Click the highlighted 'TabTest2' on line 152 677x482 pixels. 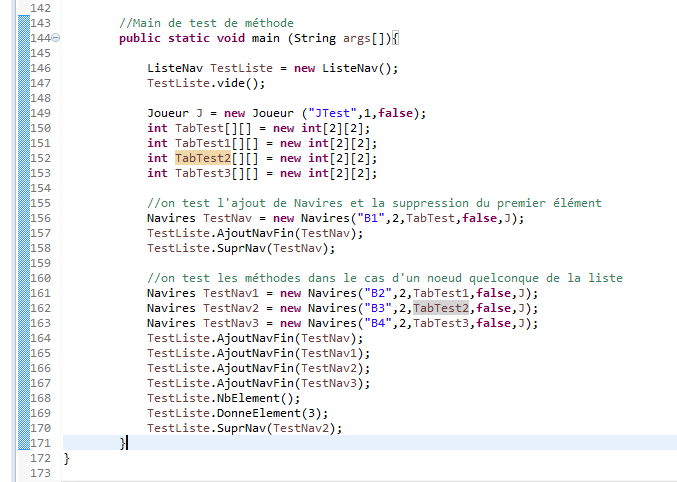point(203,158)
